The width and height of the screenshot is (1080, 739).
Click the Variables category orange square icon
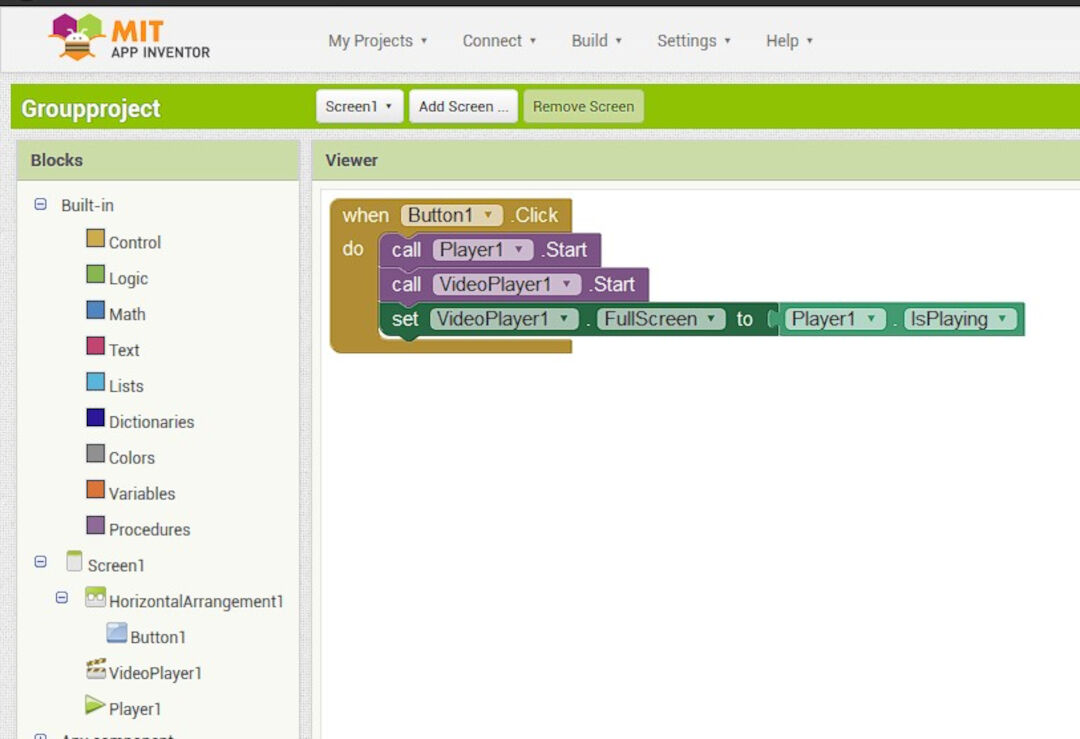click(x=96, y=489)
